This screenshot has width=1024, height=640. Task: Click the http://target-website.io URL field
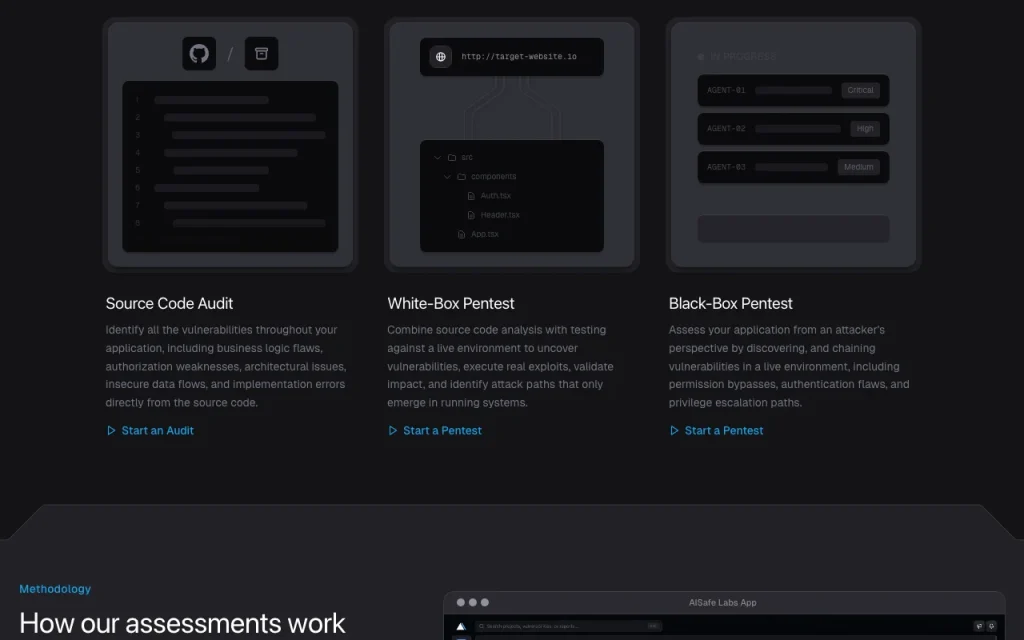tap(512, 57)
